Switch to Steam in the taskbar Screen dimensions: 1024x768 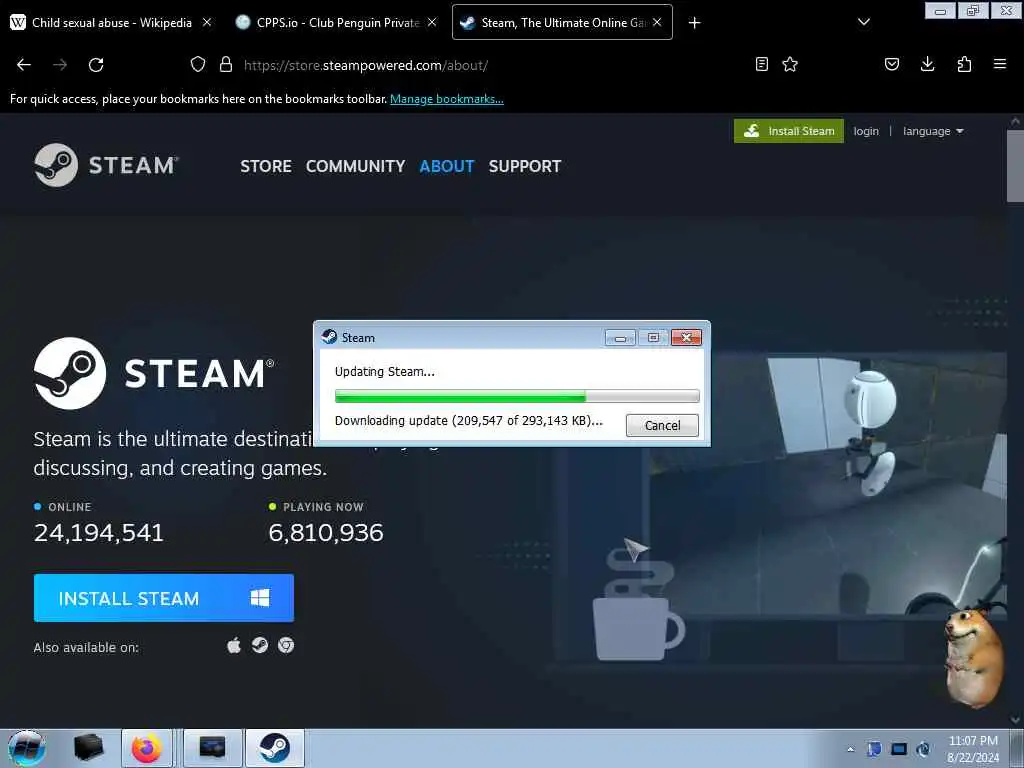coord(275,748)
